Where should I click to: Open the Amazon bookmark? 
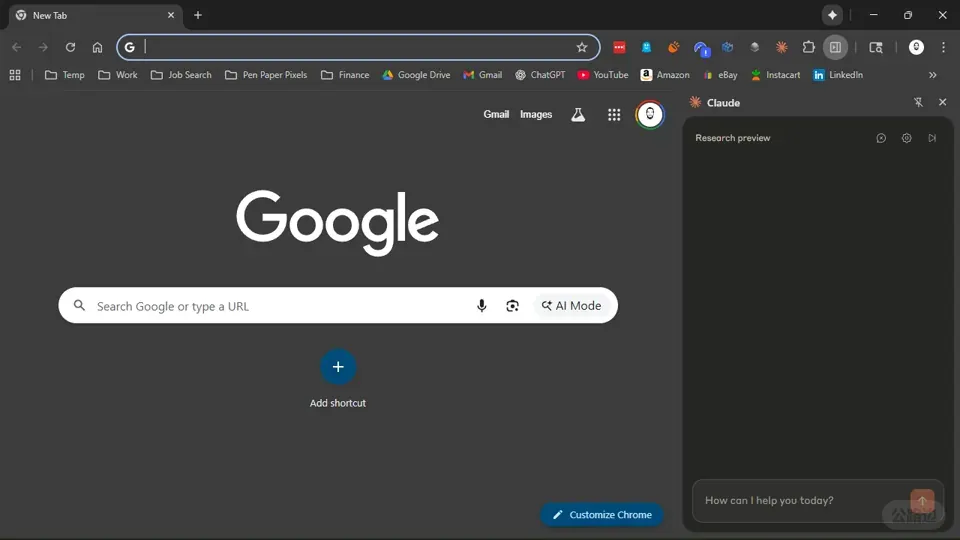(665, 75)
